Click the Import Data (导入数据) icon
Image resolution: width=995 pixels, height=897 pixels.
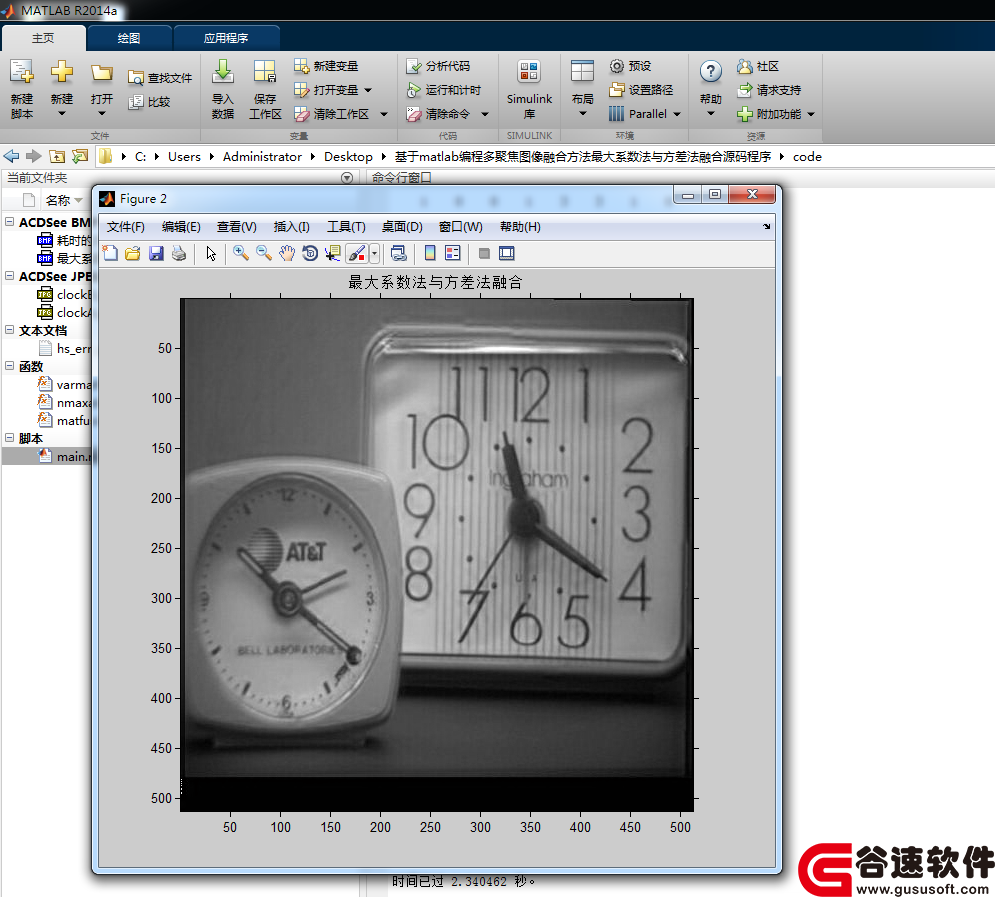coord(223,72)
